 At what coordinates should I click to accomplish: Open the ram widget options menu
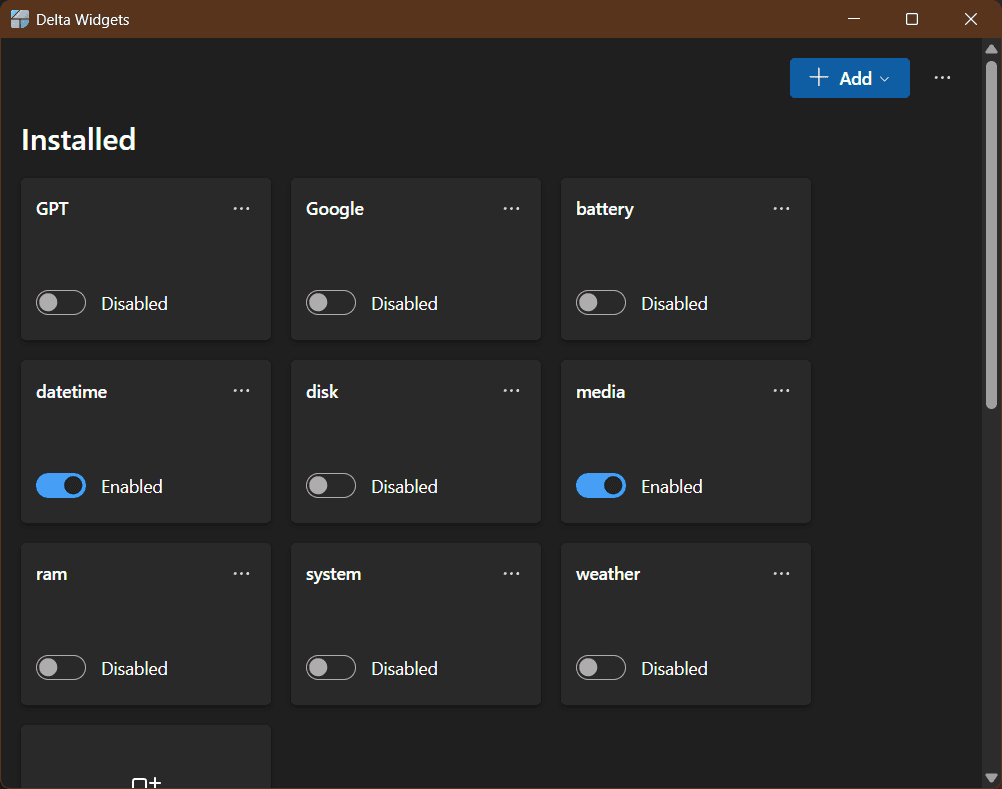pyautogui.click(x=241, y=573)
